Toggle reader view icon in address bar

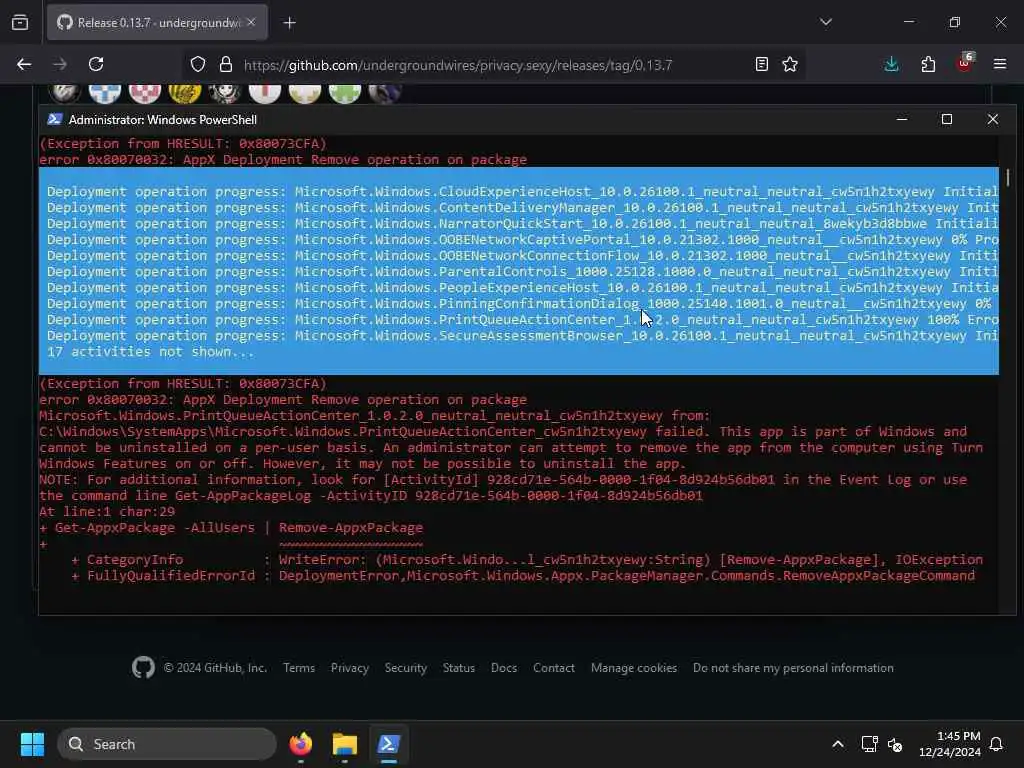point(761,64)
